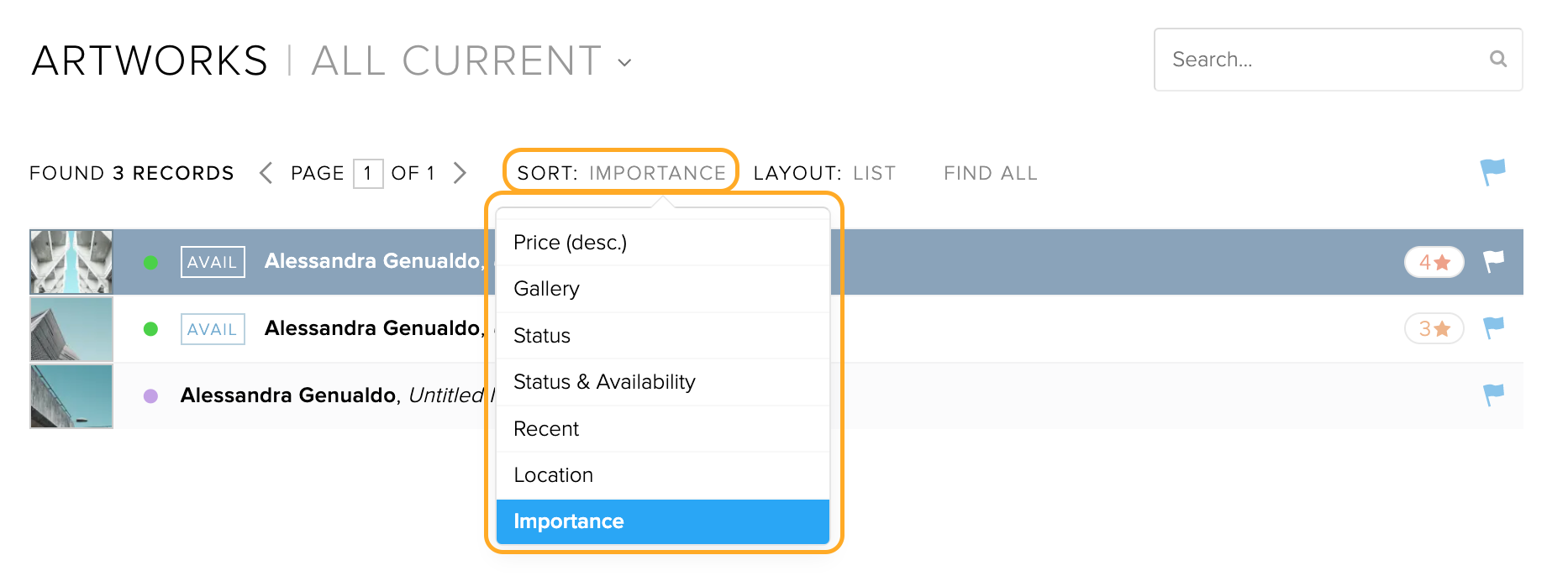The image size is (1568, 576).
Task: Click the search magnifier icon
Action: (x=1497, y=59)
